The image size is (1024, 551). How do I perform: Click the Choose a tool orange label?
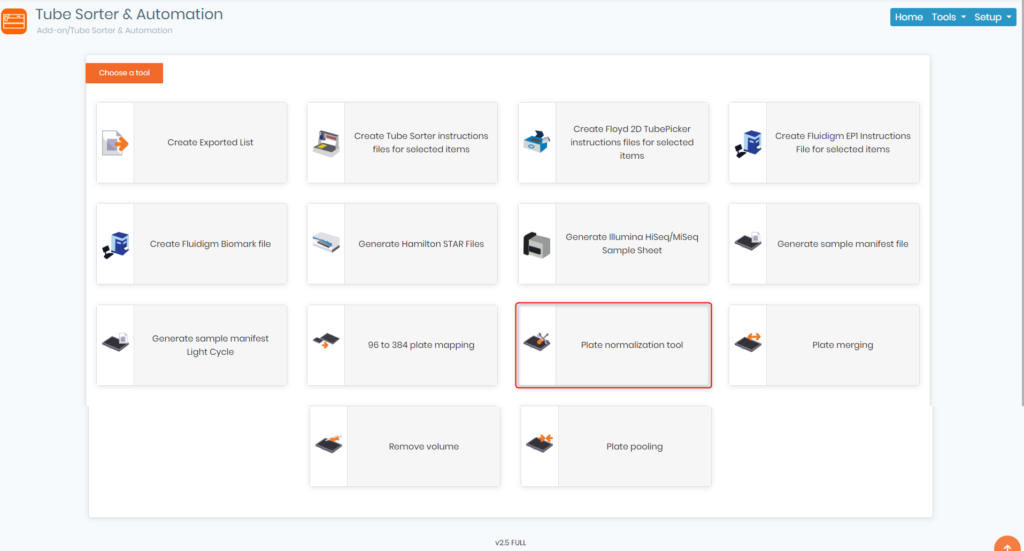(x=124, y=72)
